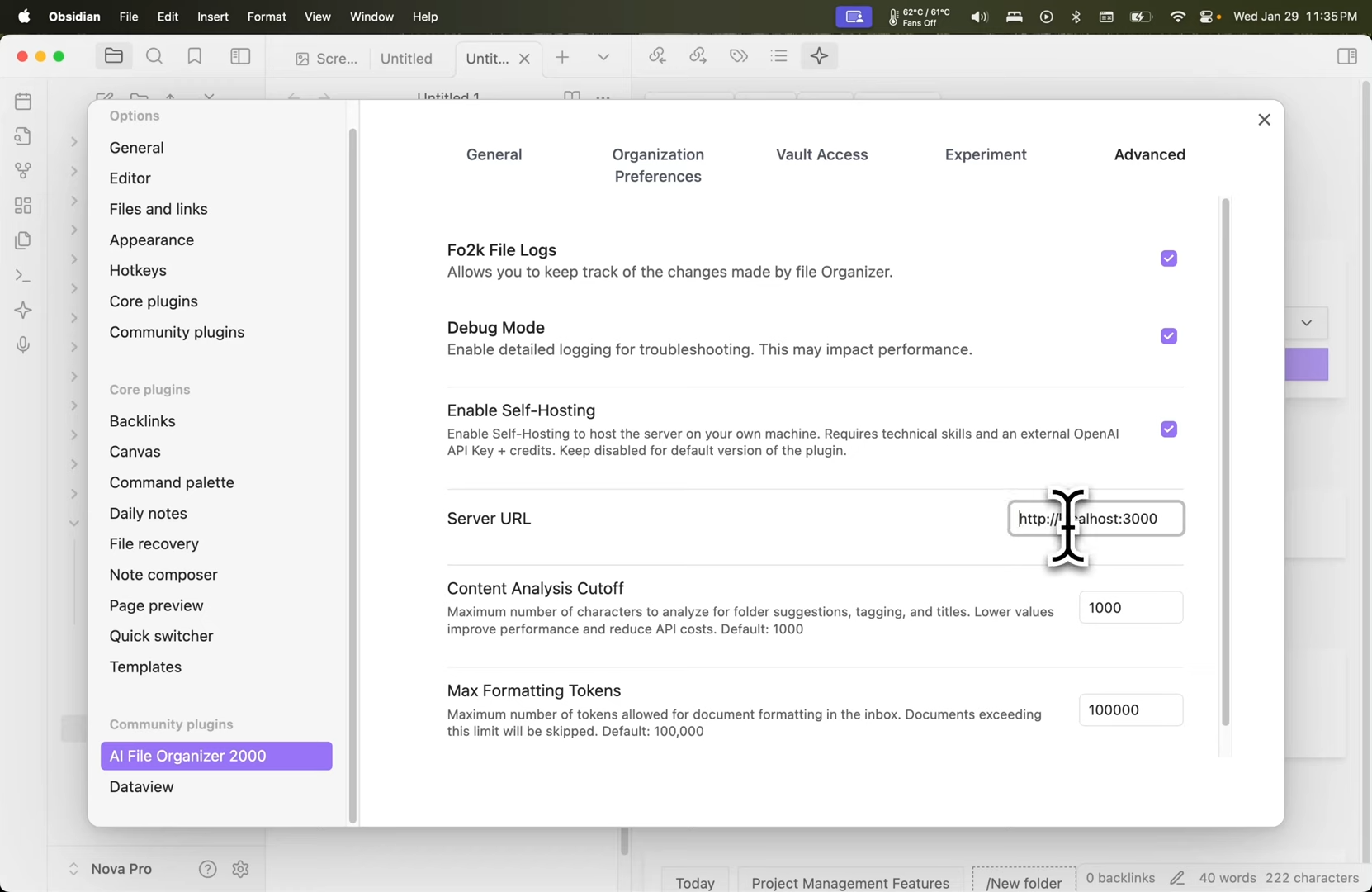Click templates pages ribbon icon
The height and width of the screenshot is (892, 1372).
(23, 240)
